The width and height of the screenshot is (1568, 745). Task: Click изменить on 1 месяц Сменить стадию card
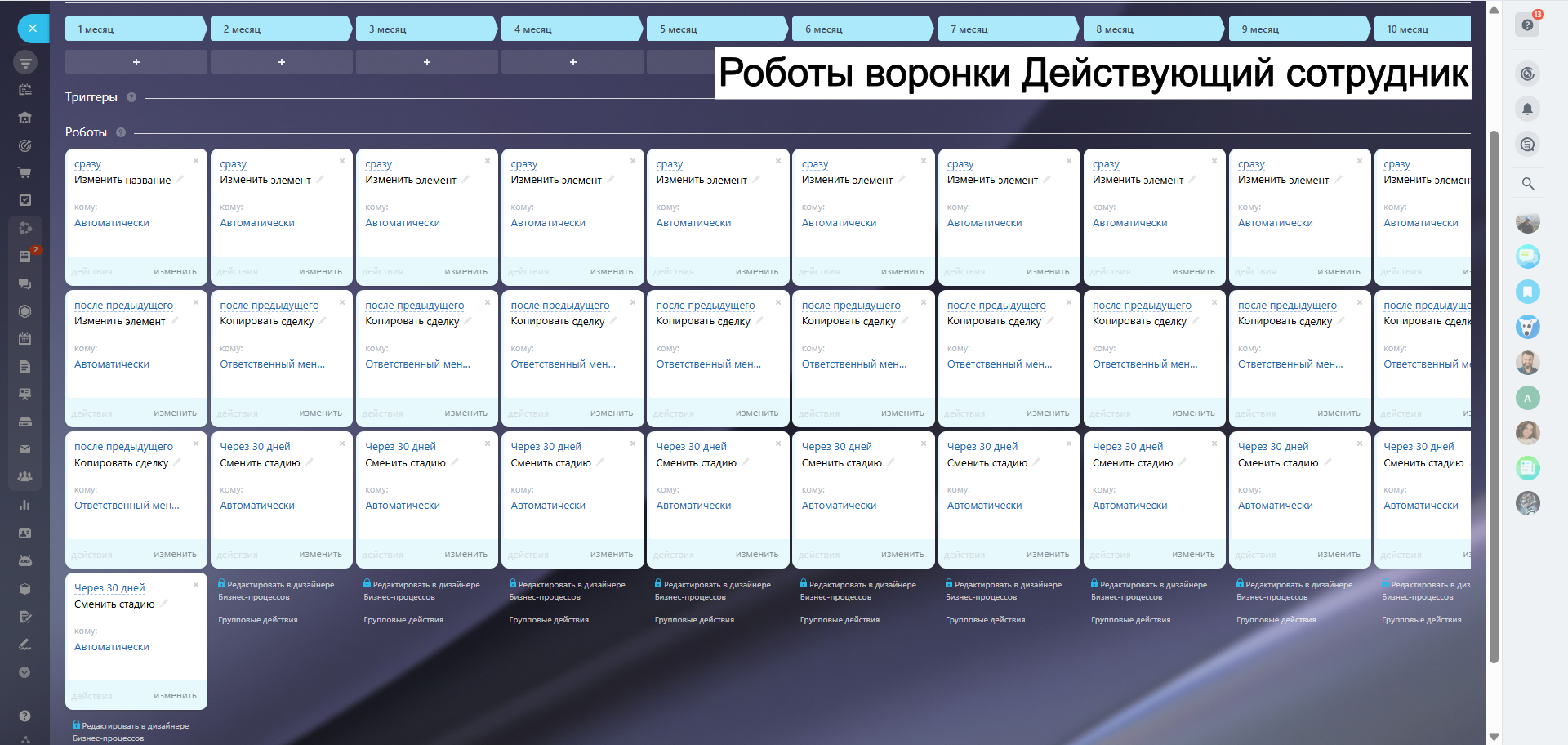[x=175, y=695]
